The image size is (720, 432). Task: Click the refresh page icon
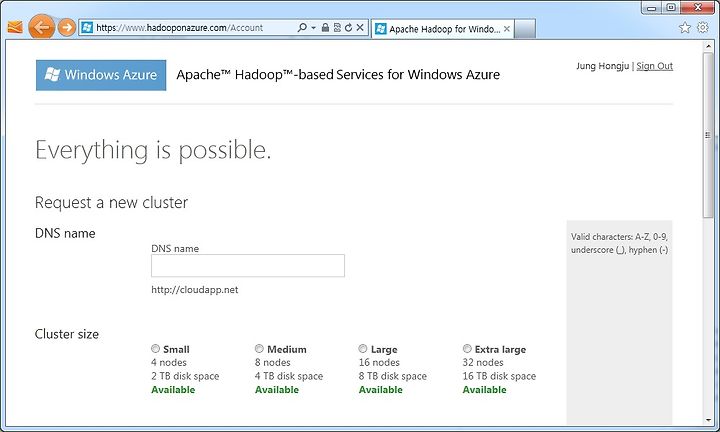(x=349, y=28)
